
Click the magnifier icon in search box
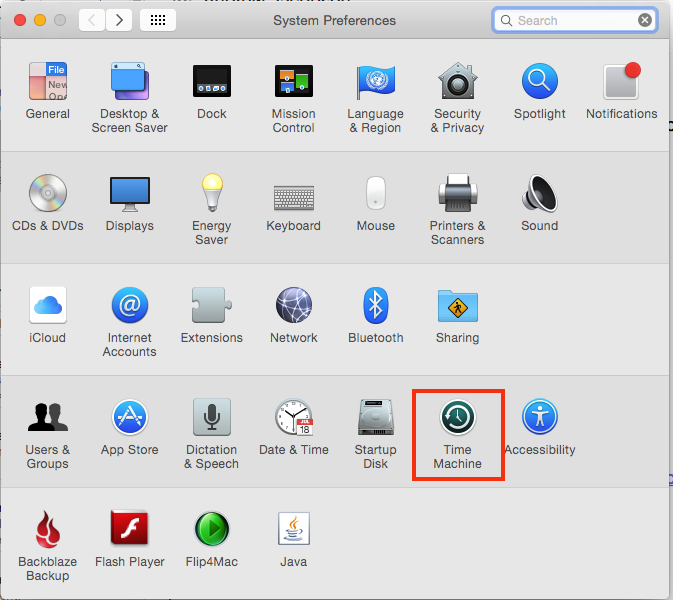click(506, 21)
